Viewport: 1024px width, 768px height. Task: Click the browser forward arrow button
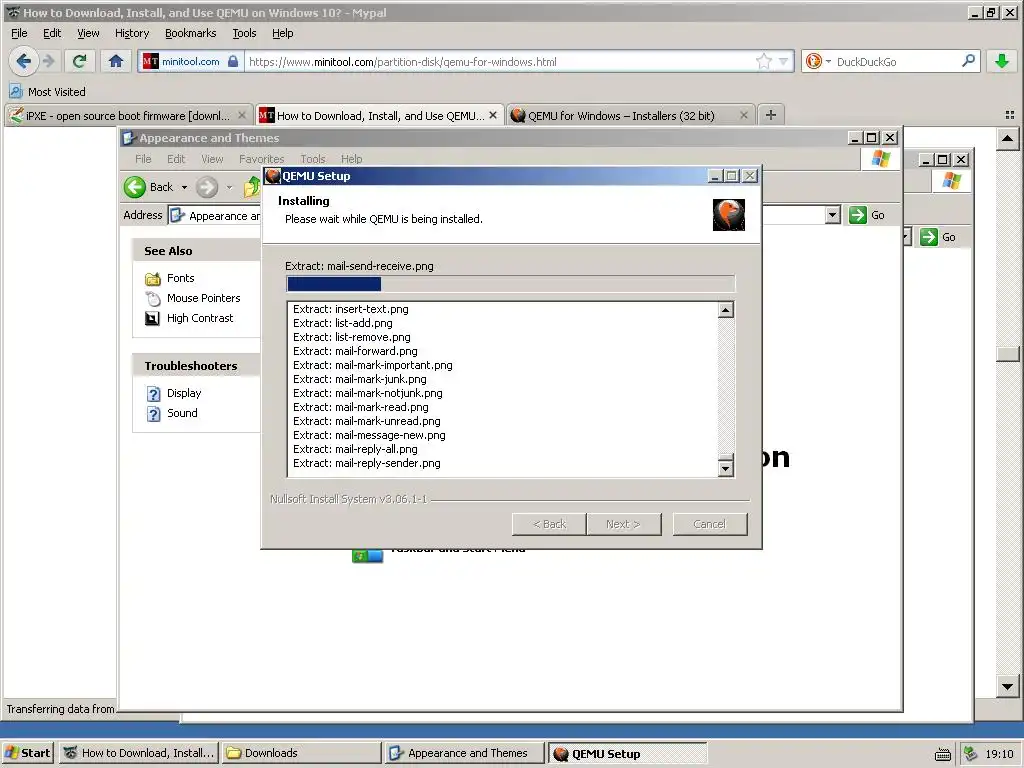coord(49,61)
